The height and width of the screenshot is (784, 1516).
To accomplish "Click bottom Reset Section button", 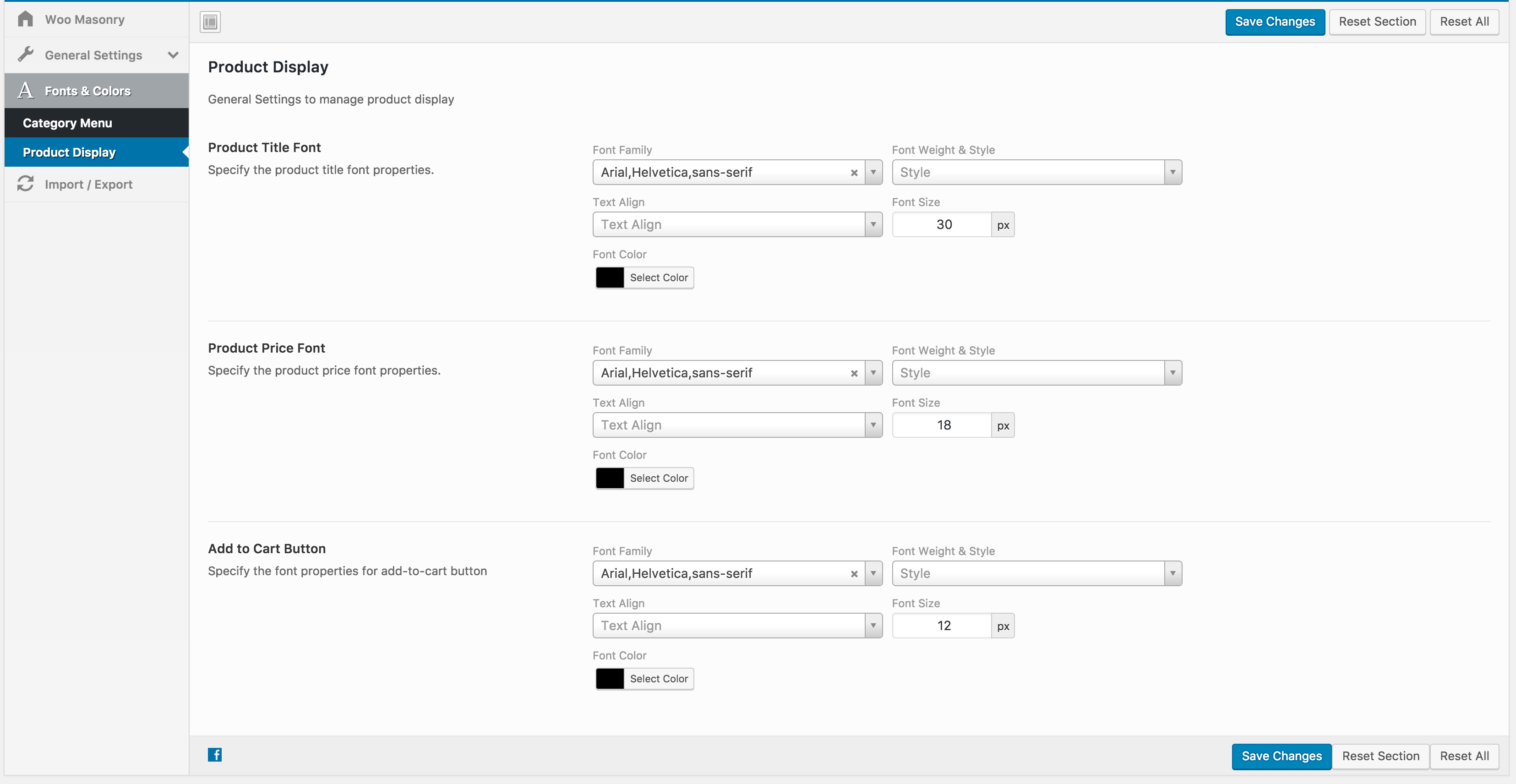I will click(1380, 757).
